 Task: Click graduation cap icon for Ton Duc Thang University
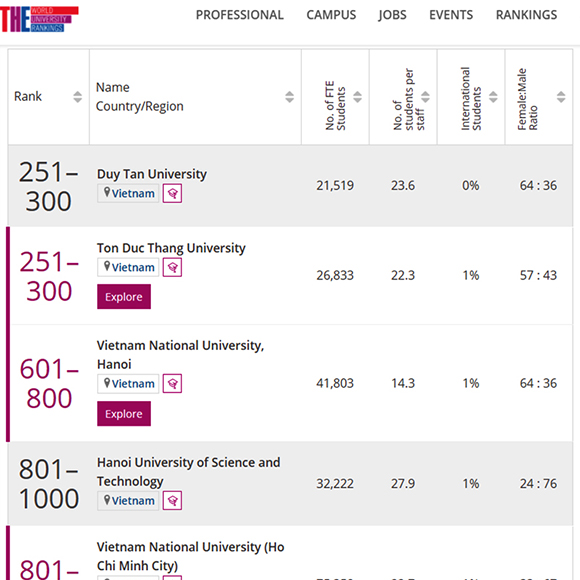point(172,267)
